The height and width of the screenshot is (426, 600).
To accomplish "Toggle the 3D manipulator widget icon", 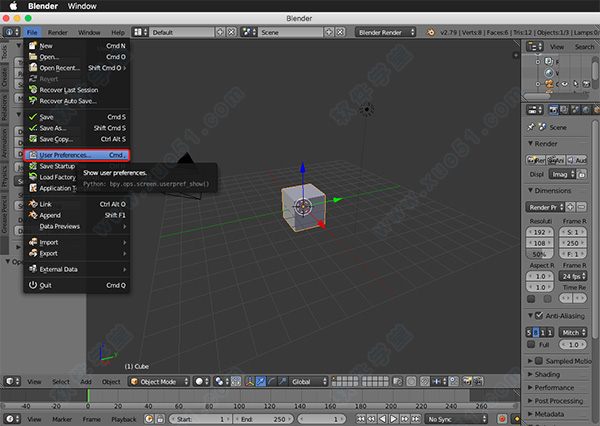I will click(x=249, y=382).
